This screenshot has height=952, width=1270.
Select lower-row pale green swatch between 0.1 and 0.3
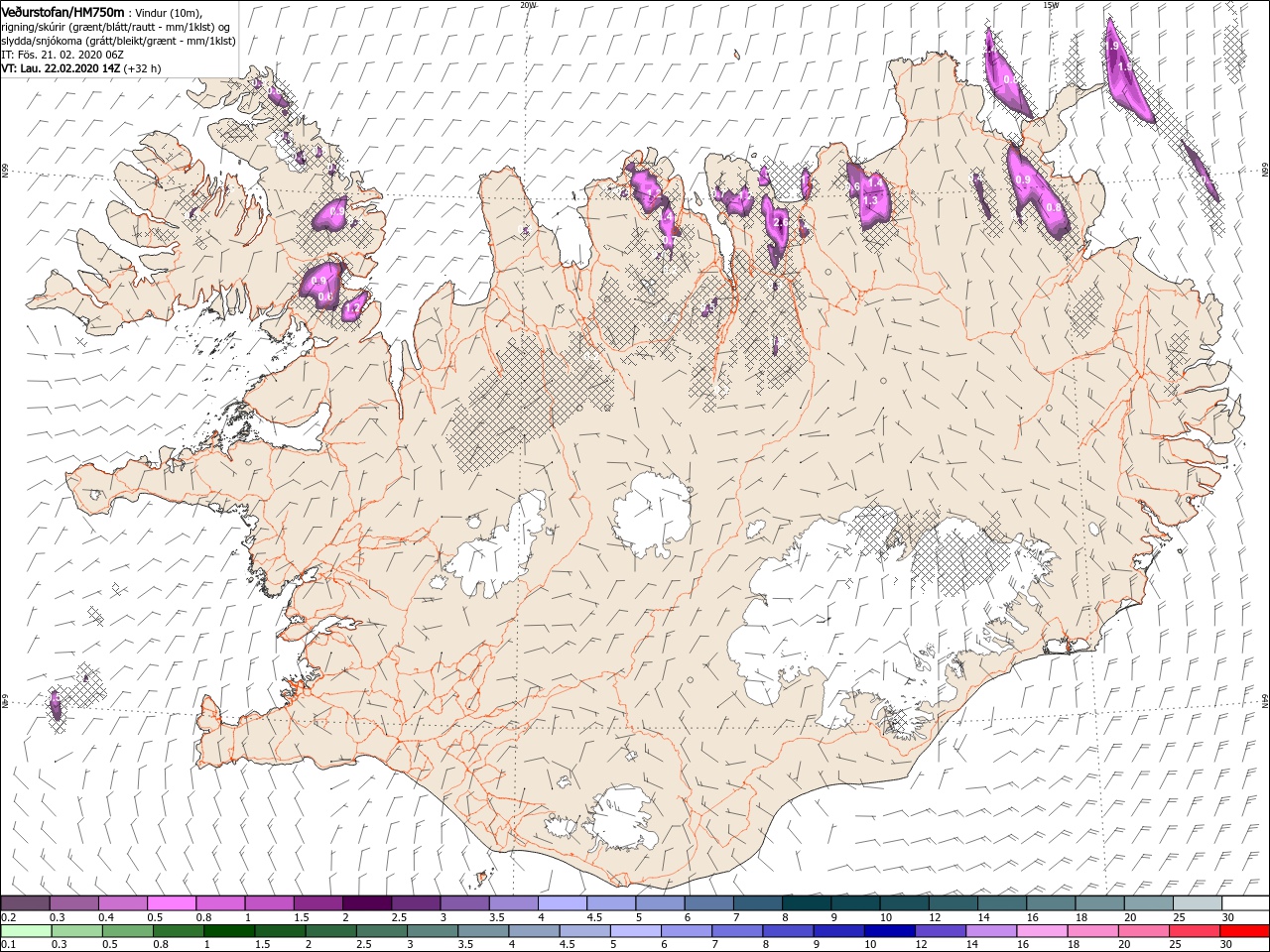[26, 930]
